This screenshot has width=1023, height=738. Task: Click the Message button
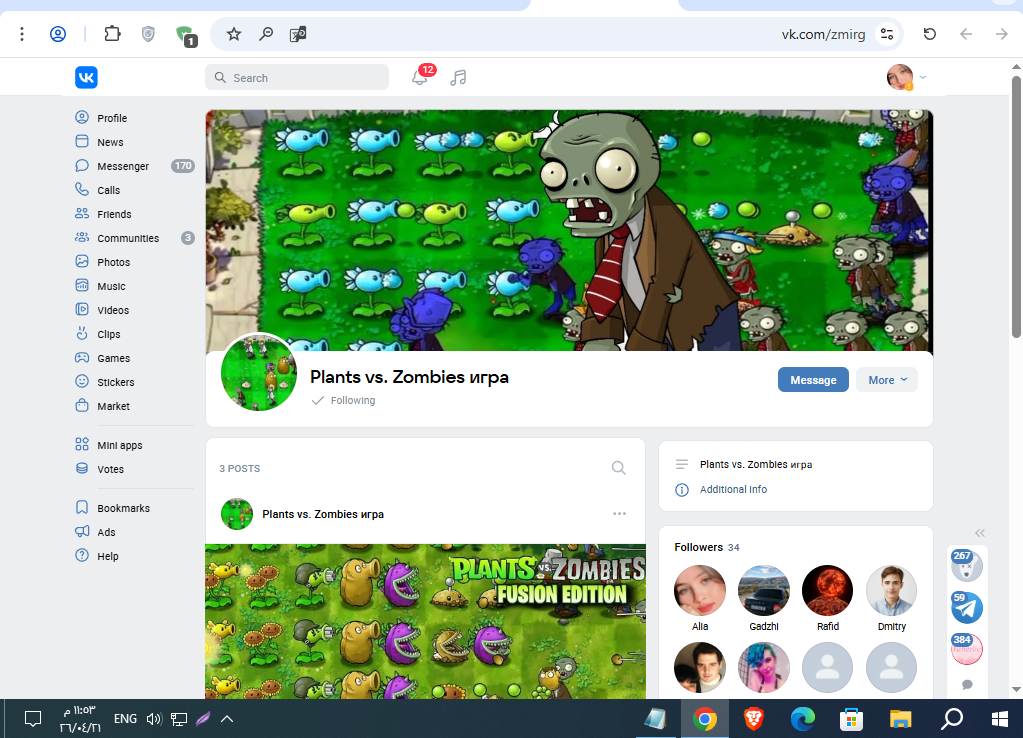click(x=813, y=380)
